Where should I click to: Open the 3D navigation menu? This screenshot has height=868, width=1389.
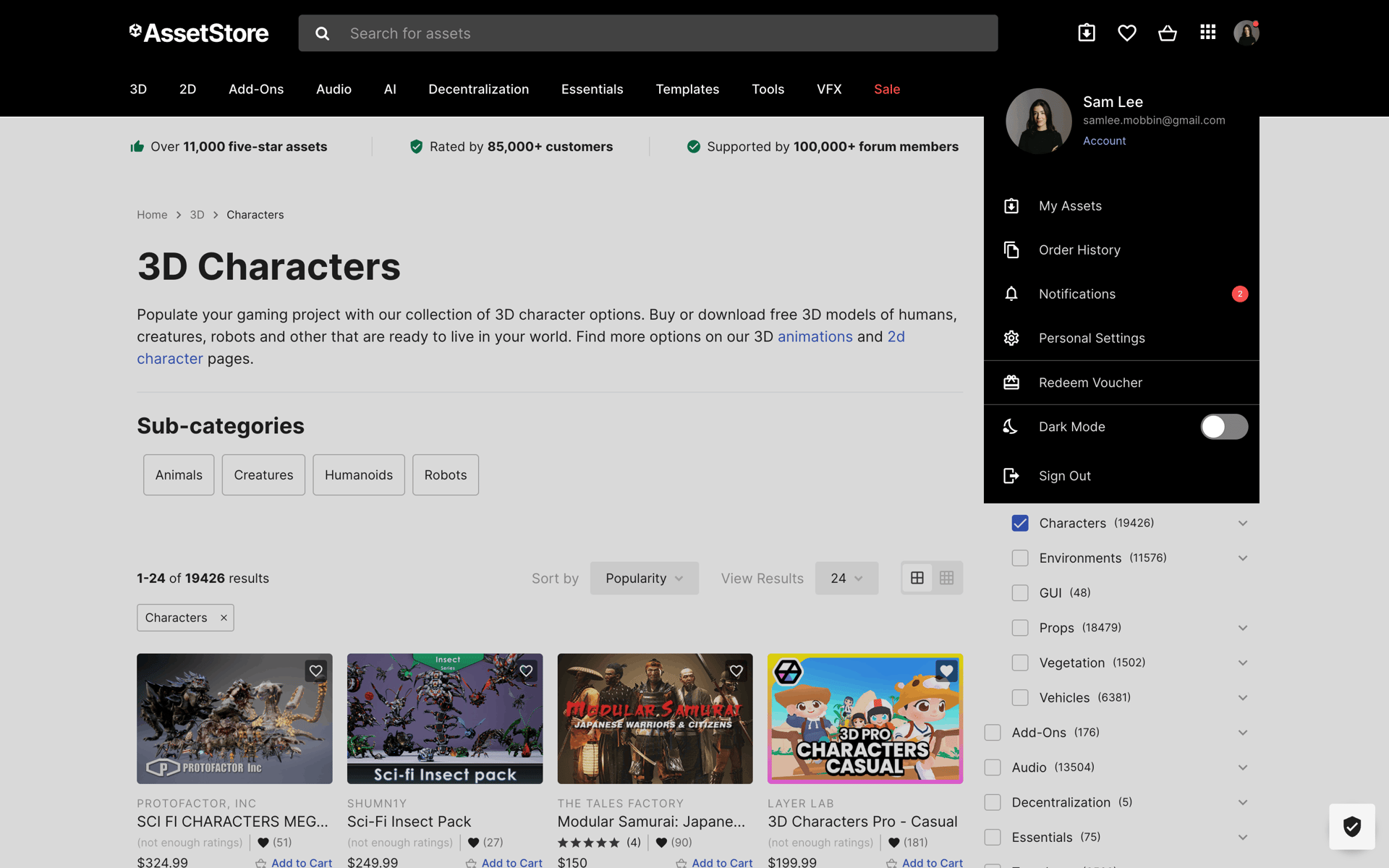(x=138, y=89)
